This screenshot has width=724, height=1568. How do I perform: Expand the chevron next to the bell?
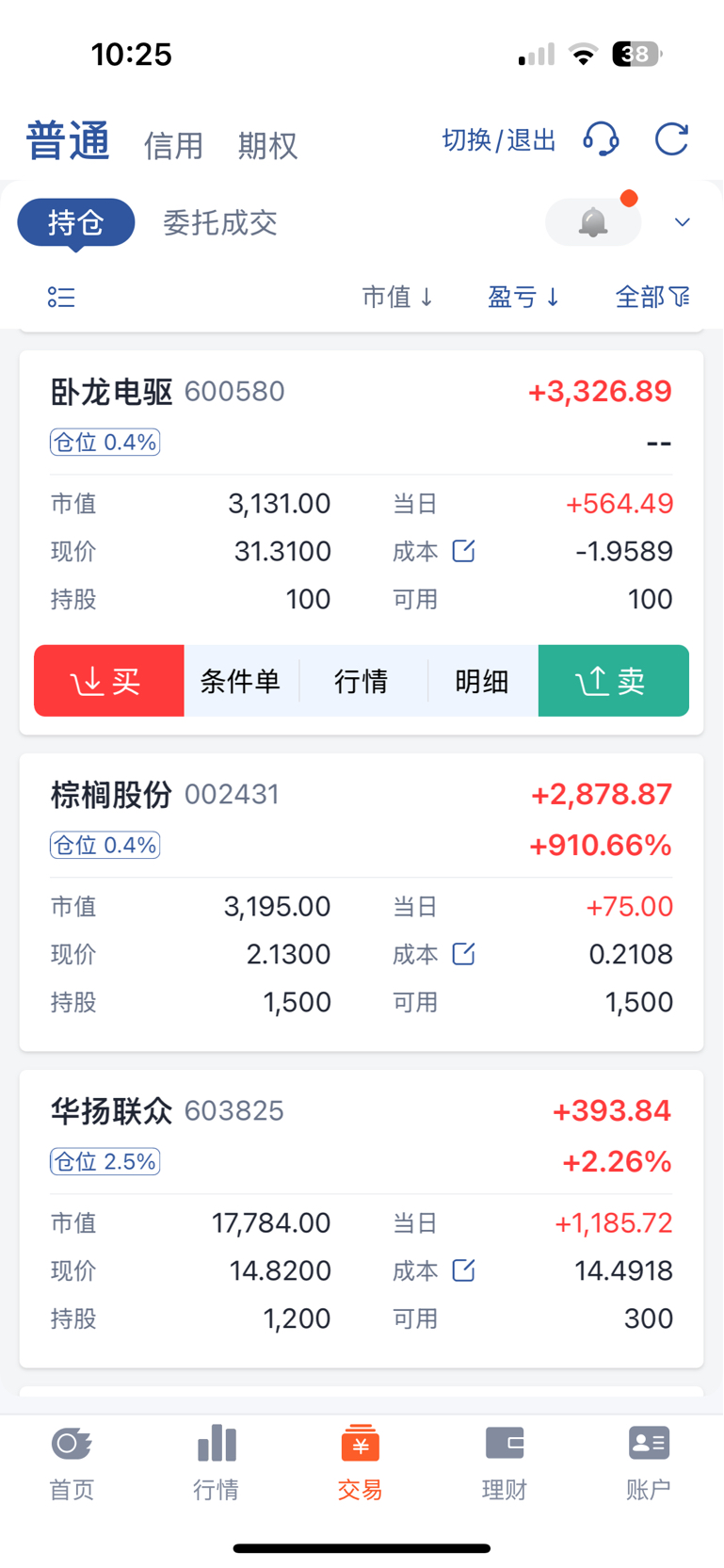pyautogui.click(x=683, y=222)
